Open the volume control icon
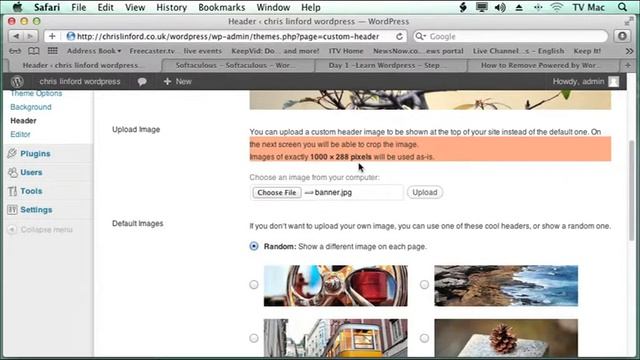The width and height of the screenshot is (640, 360). coord(500,7)
